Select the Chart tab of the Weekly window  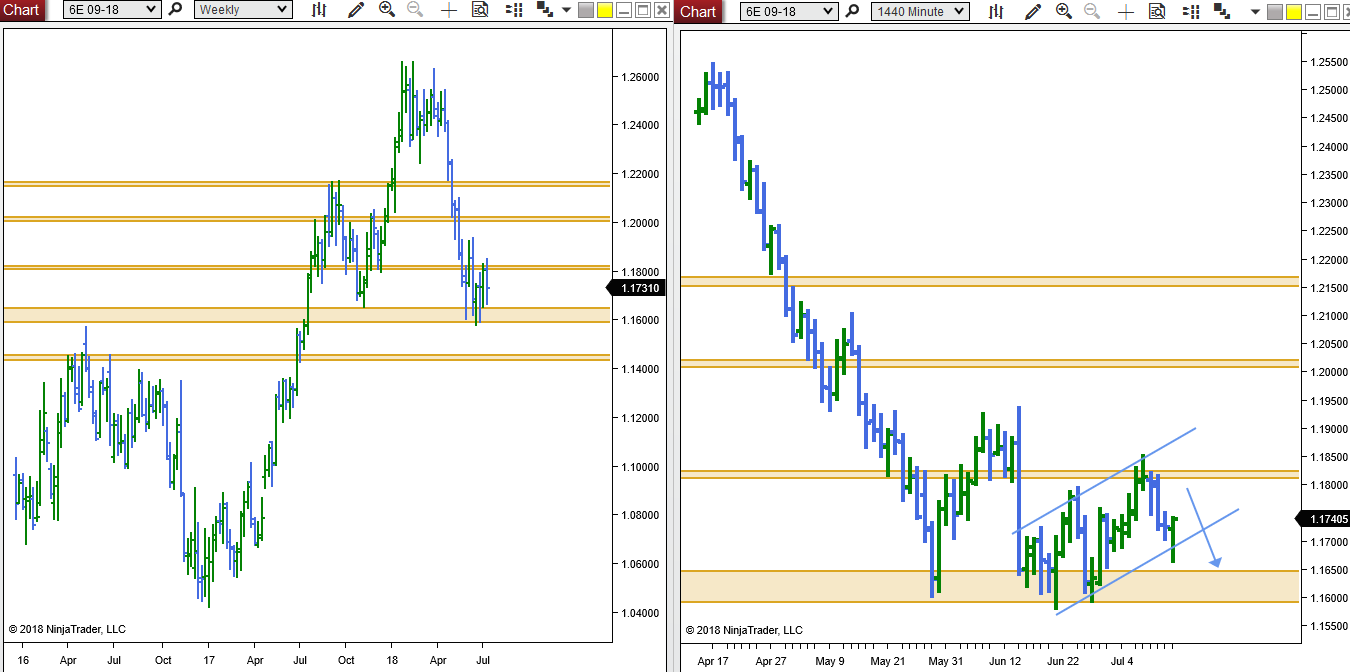[22, 11]
